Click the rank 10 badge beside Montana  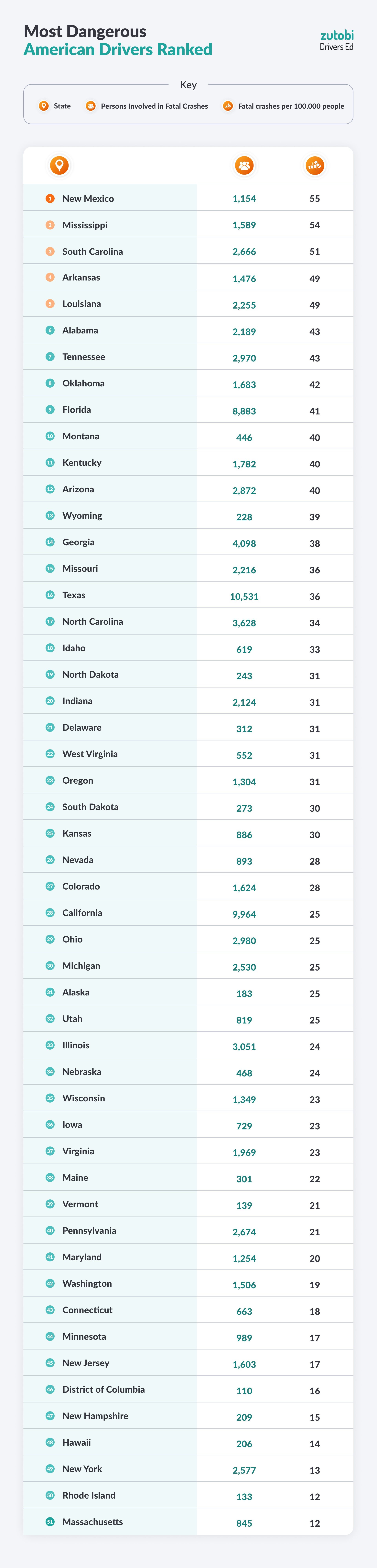(50, 436)
